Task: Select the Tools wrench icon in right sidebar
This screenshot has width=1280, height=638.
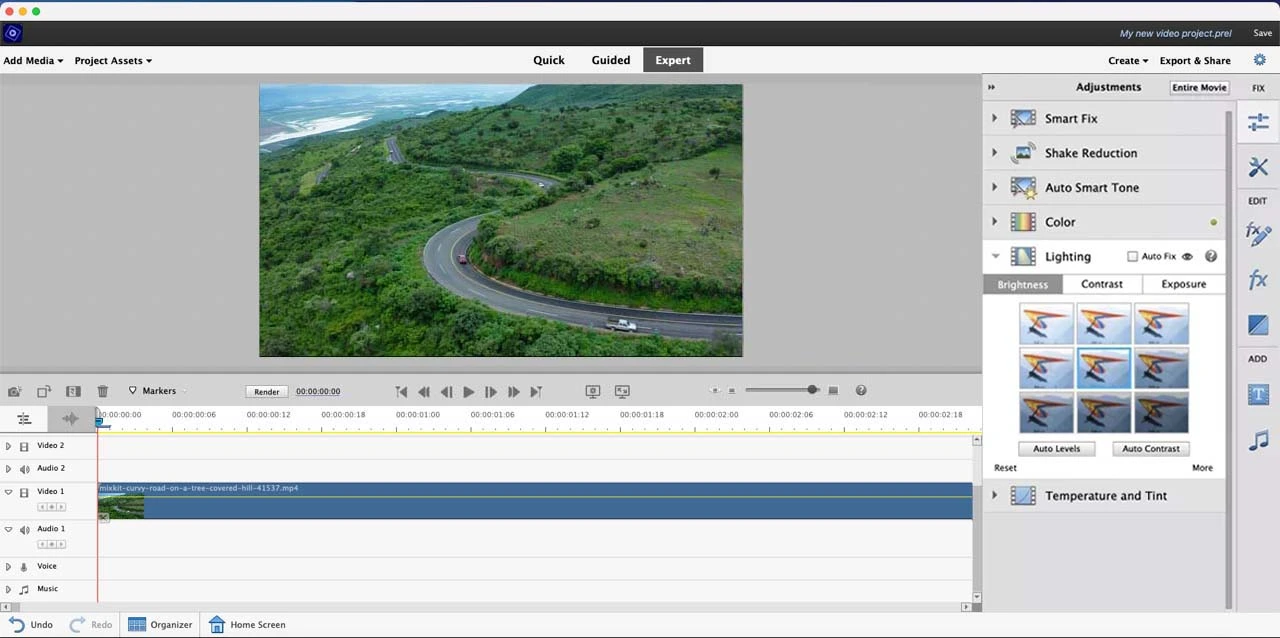Action: 1257,167
